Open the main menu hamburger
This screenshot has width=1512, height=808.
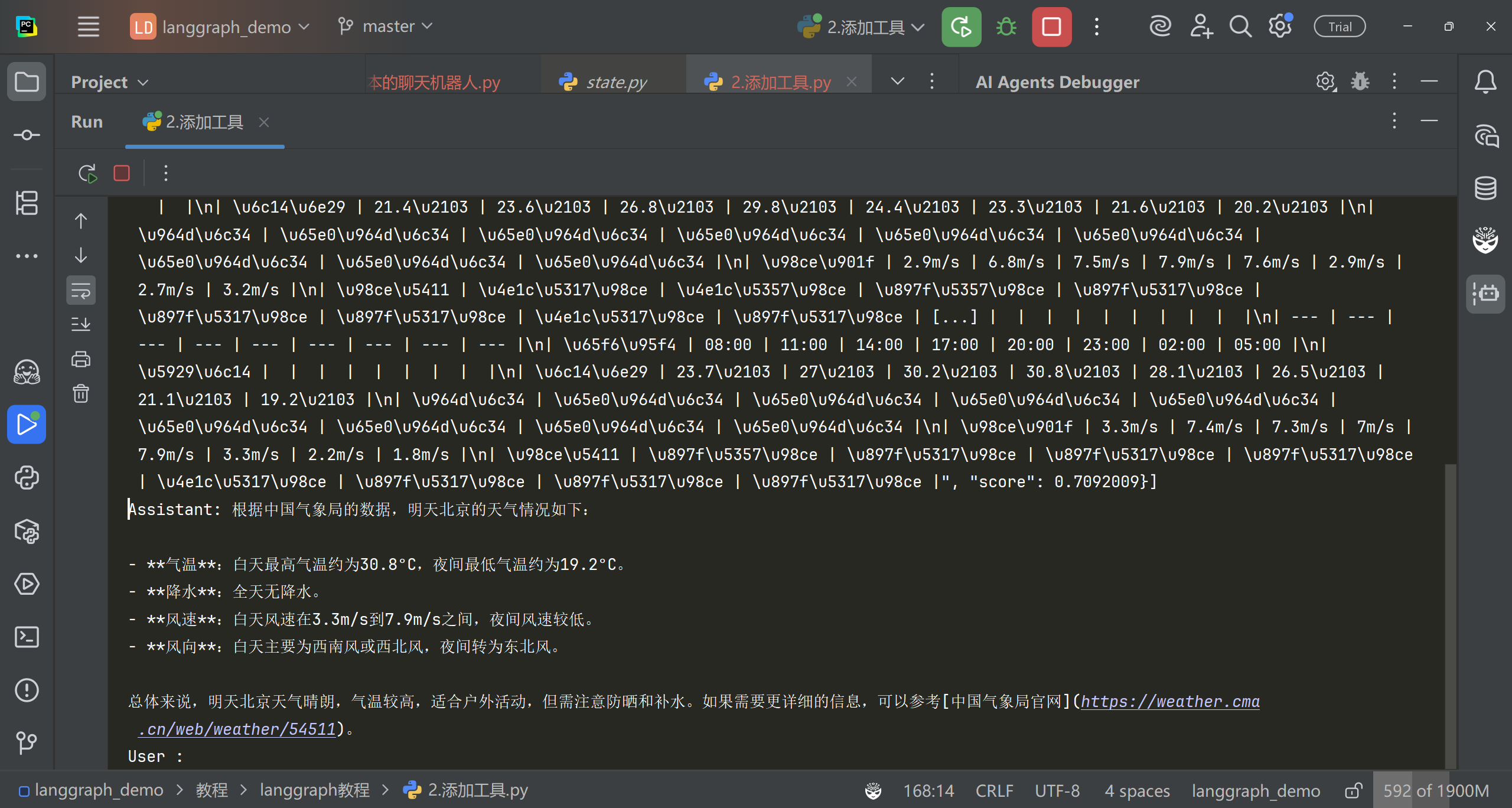88,26
